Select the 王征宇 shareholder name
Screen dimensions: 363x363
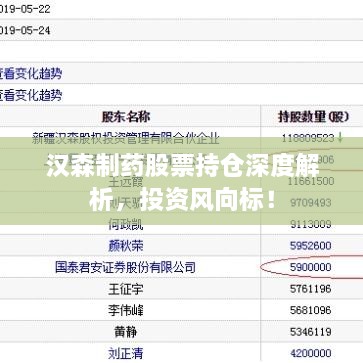(x=126, y=289)
